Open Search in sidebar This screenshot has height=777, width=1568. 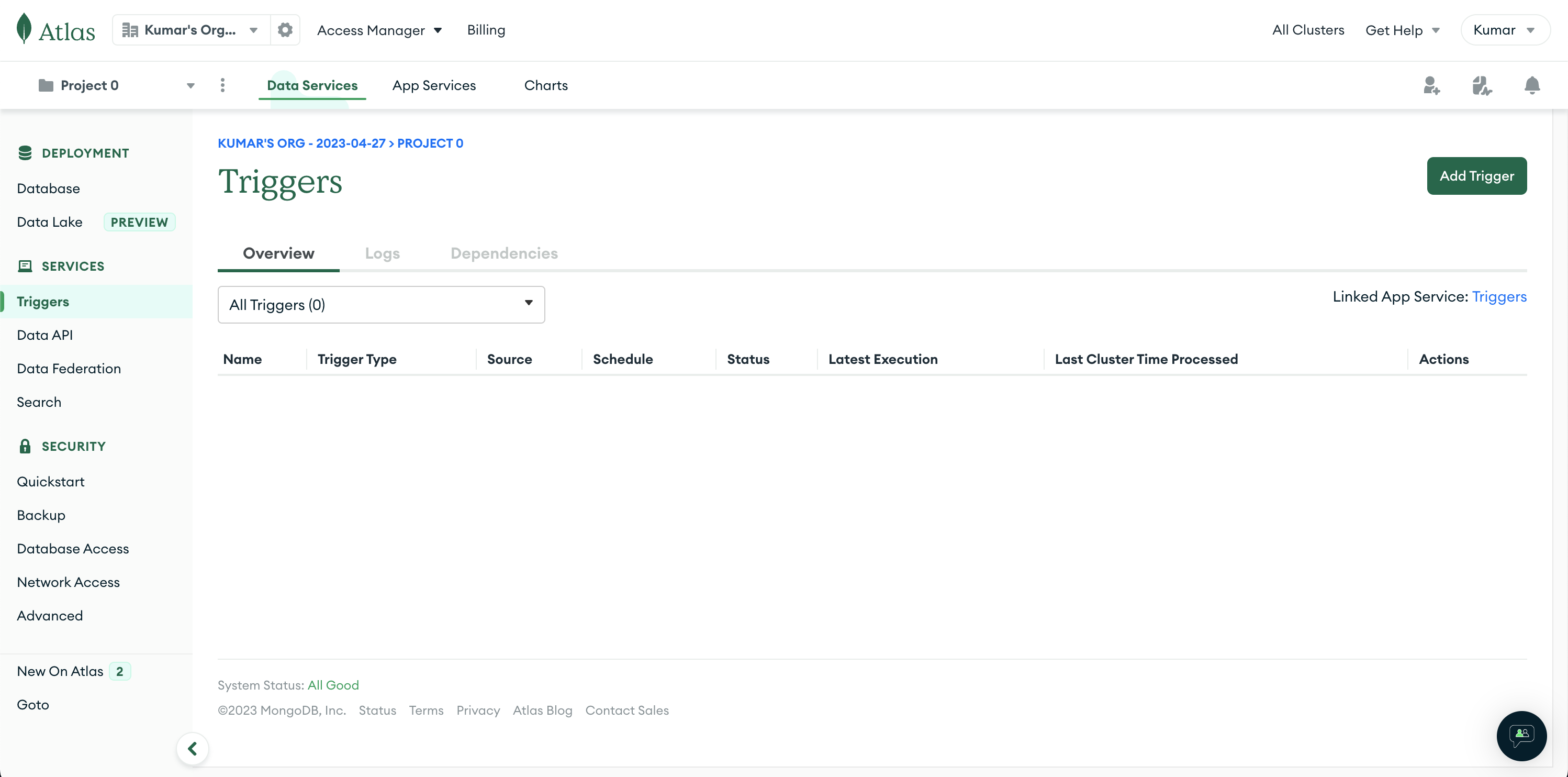pyautogui.click(x=39, y=402)
